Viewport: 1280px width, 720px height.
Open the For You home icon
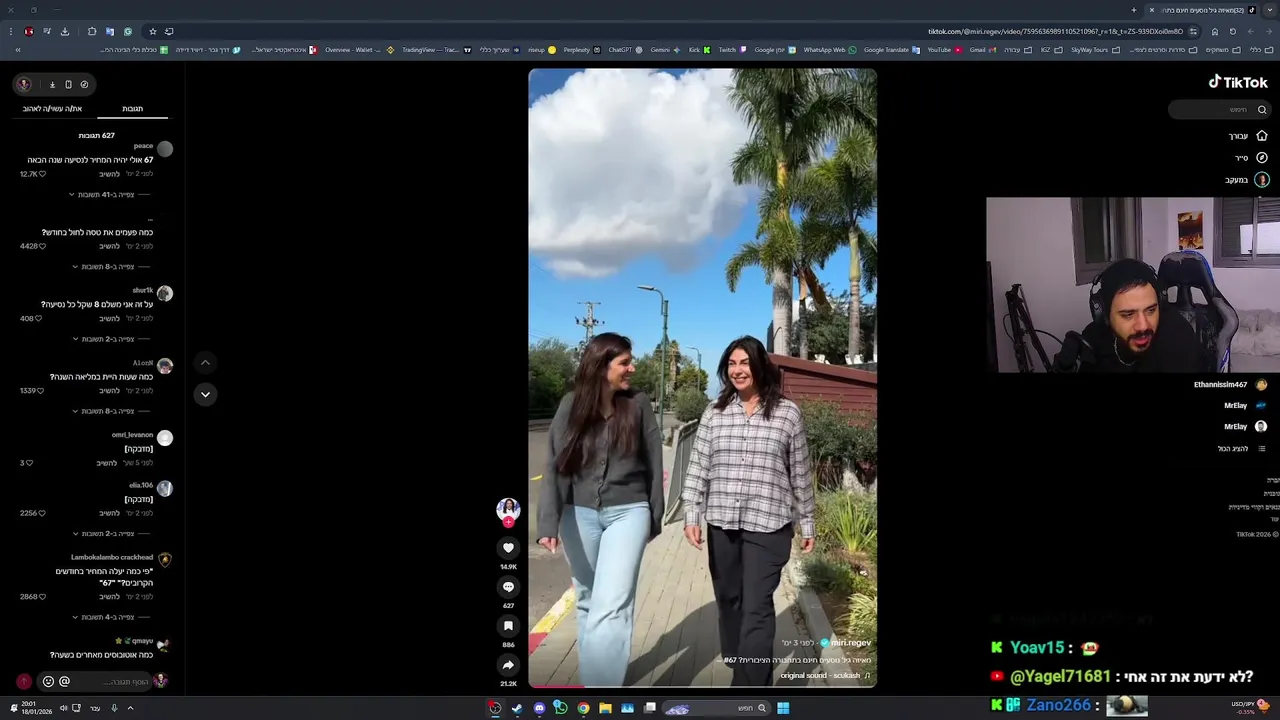pos(1262,136)
